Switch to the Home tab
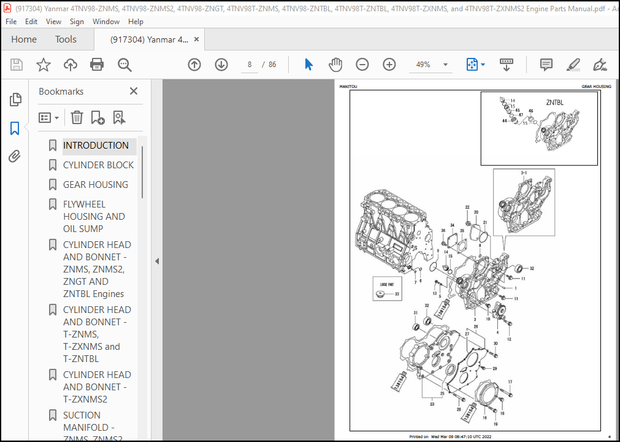This screenshot has height=442, width=620. tap(24, 40)
